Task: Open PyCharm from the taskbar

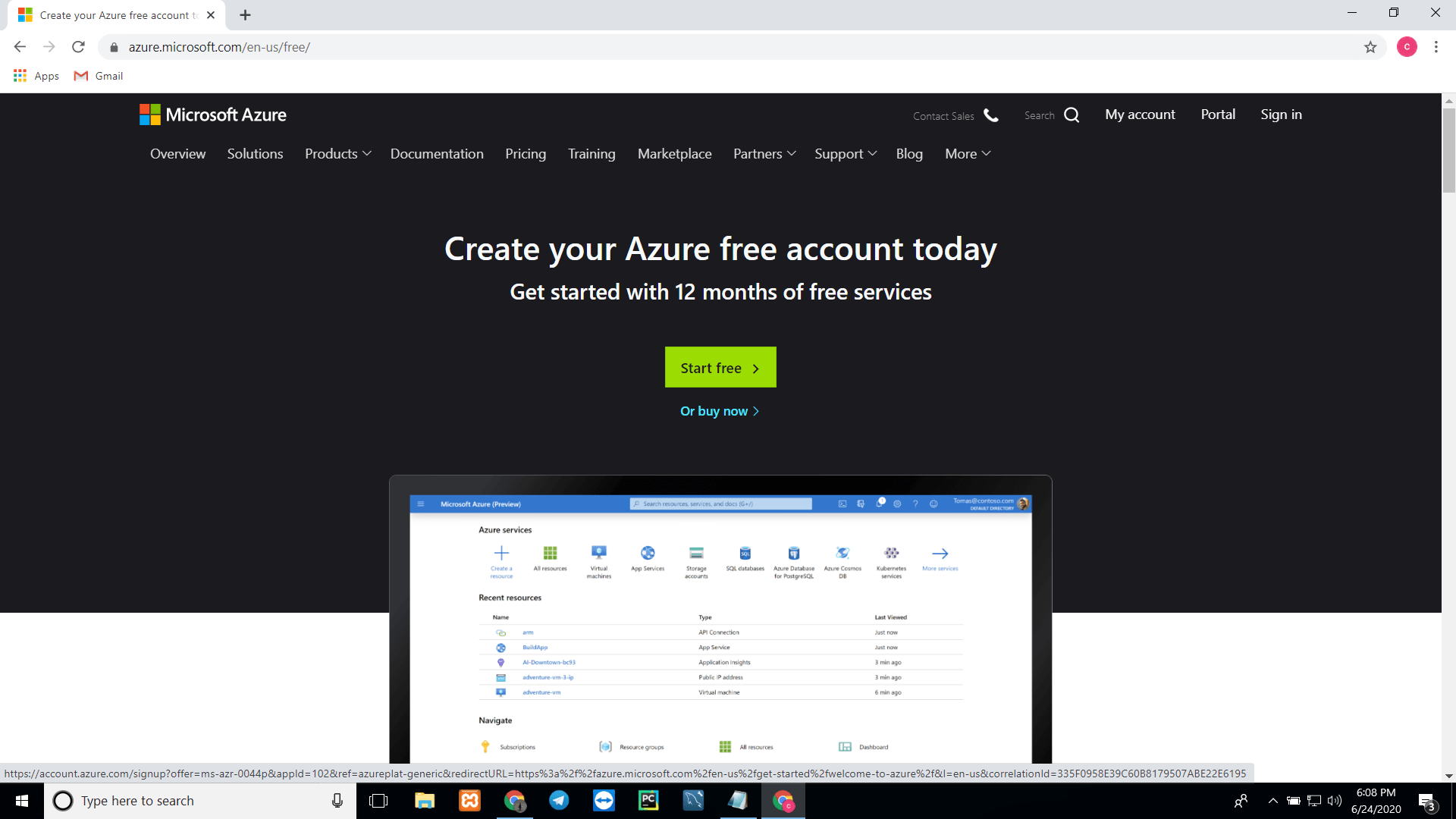Action: pyautogui.click(x=648, y=801)
